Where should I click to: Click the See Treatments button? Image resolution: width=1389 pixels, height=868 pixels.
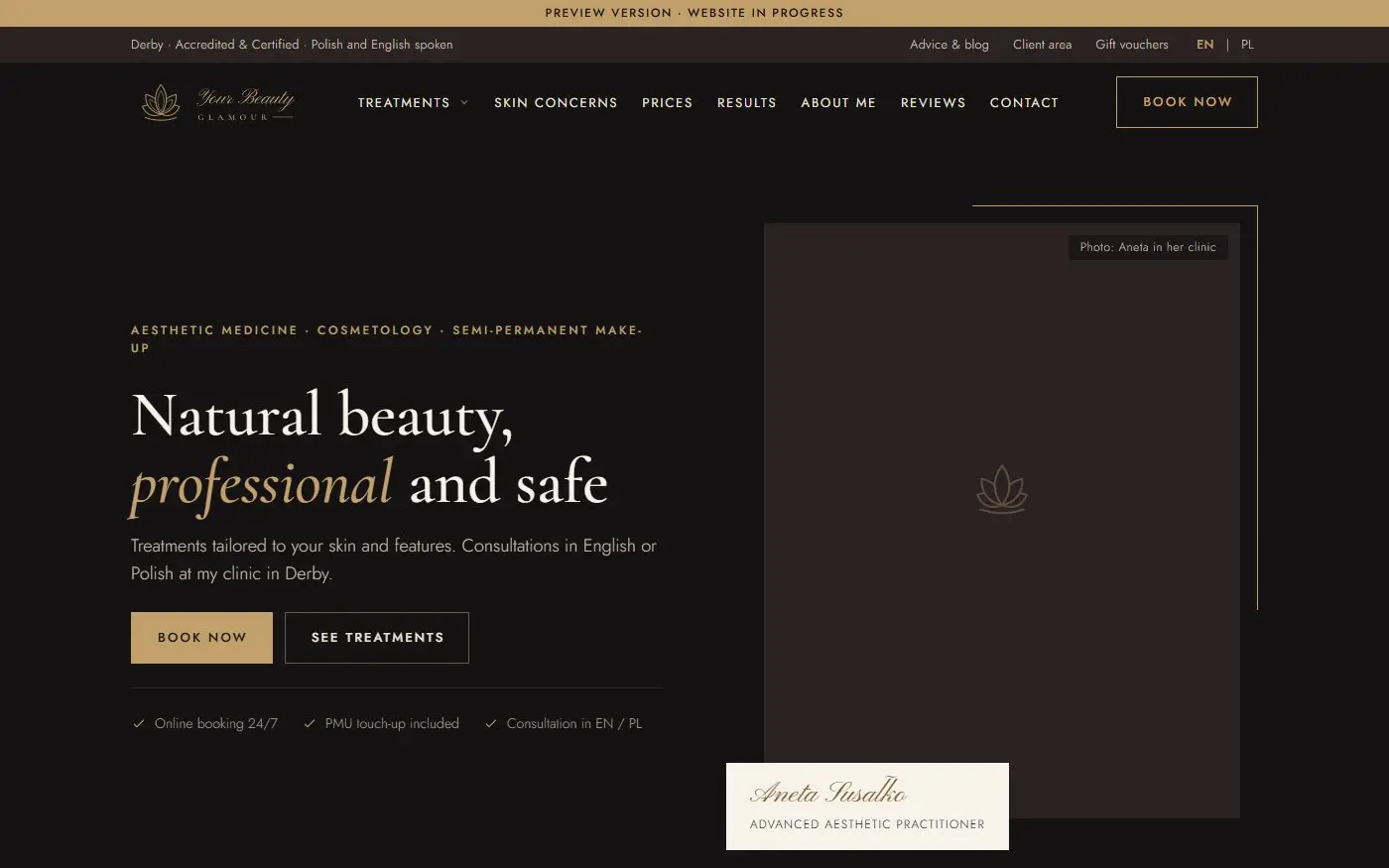(x=377, y=638)
